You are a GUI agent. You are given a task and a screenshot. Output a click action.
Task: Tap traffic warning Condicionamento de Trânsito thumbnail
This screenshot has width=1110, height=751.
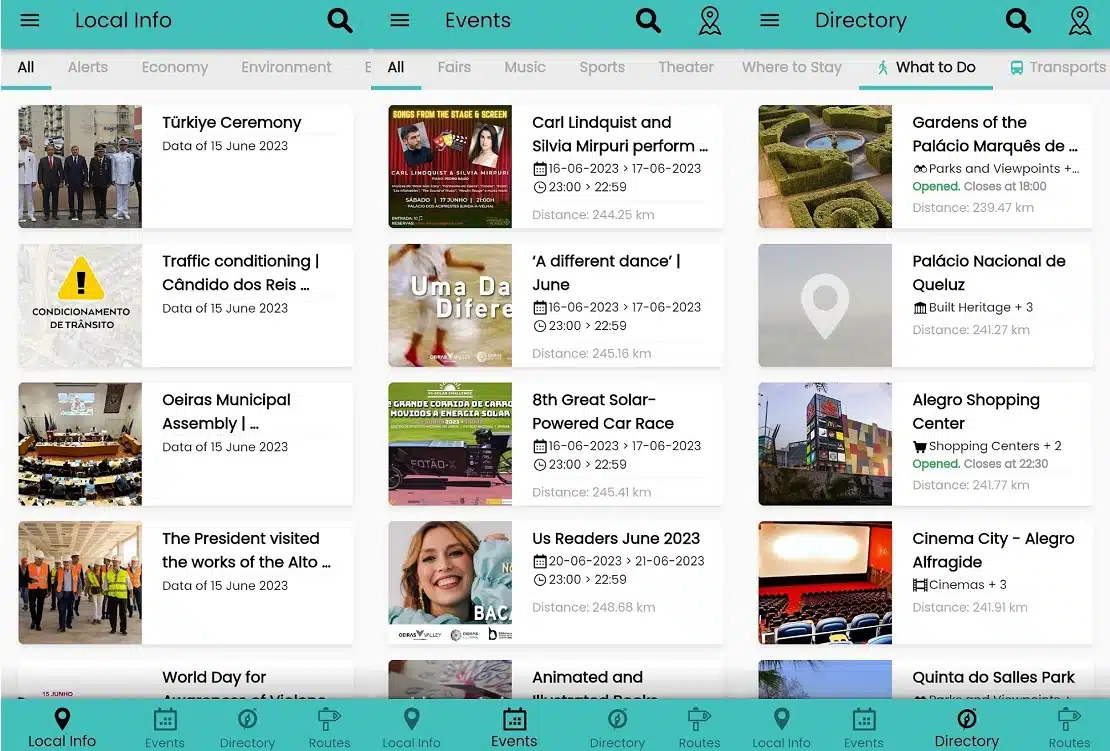pos(80,305)
